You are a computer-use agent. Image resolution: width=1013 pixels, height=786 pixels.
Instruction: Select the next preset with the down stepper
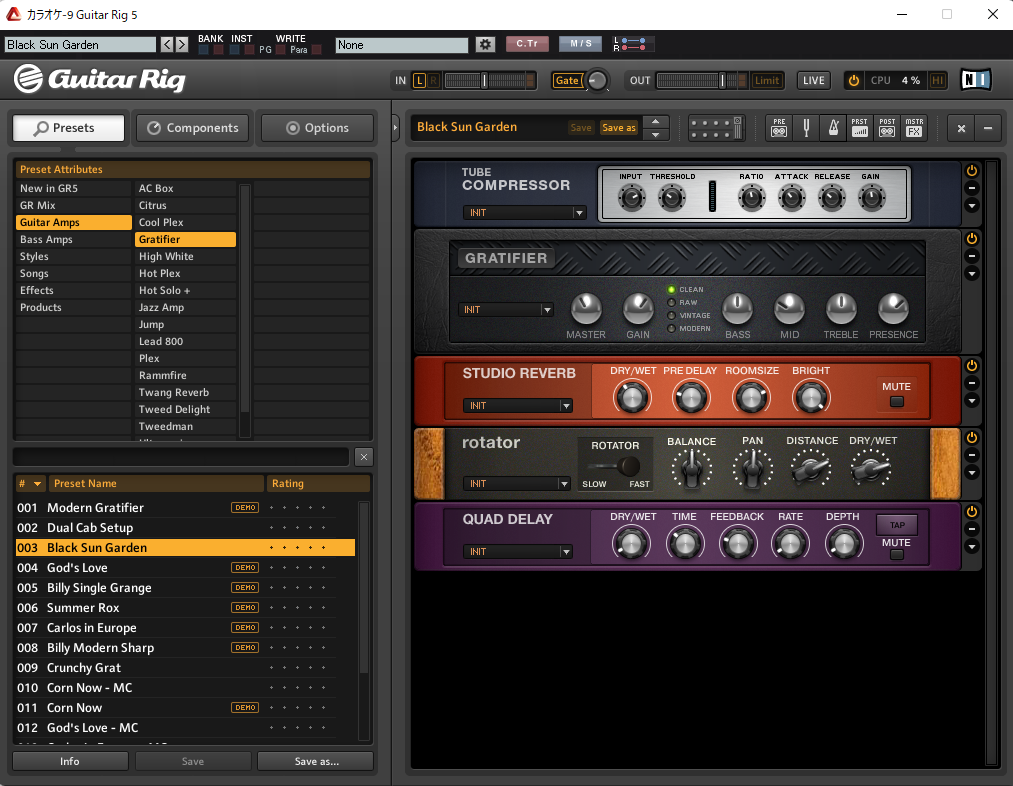(656, 134)
